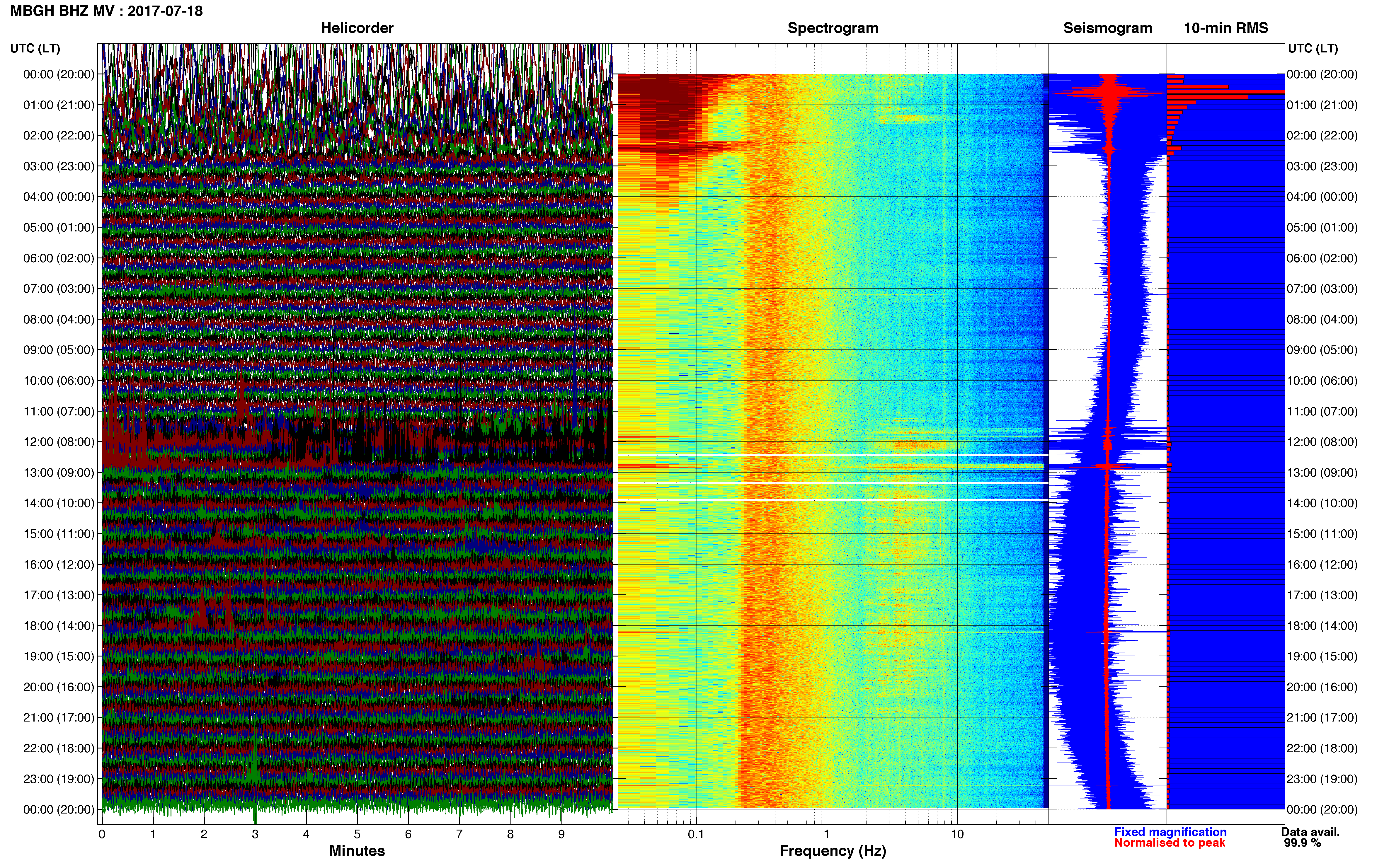This screenshot has height=868, width=1389.
Task: Click left time label '15:00 (11:00)'
Action: tap(59, 534)
